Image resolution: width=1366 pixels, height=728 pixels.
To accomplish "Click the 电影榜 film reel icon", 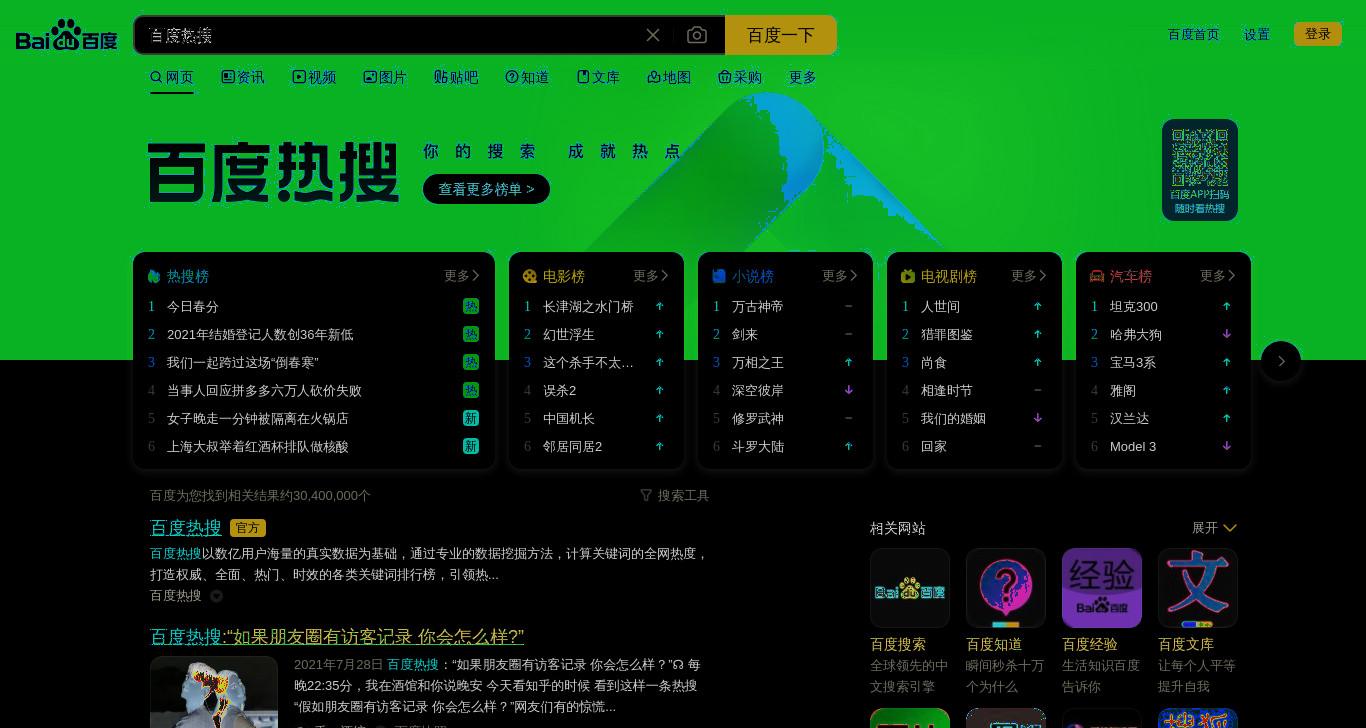I will point(530,276).
